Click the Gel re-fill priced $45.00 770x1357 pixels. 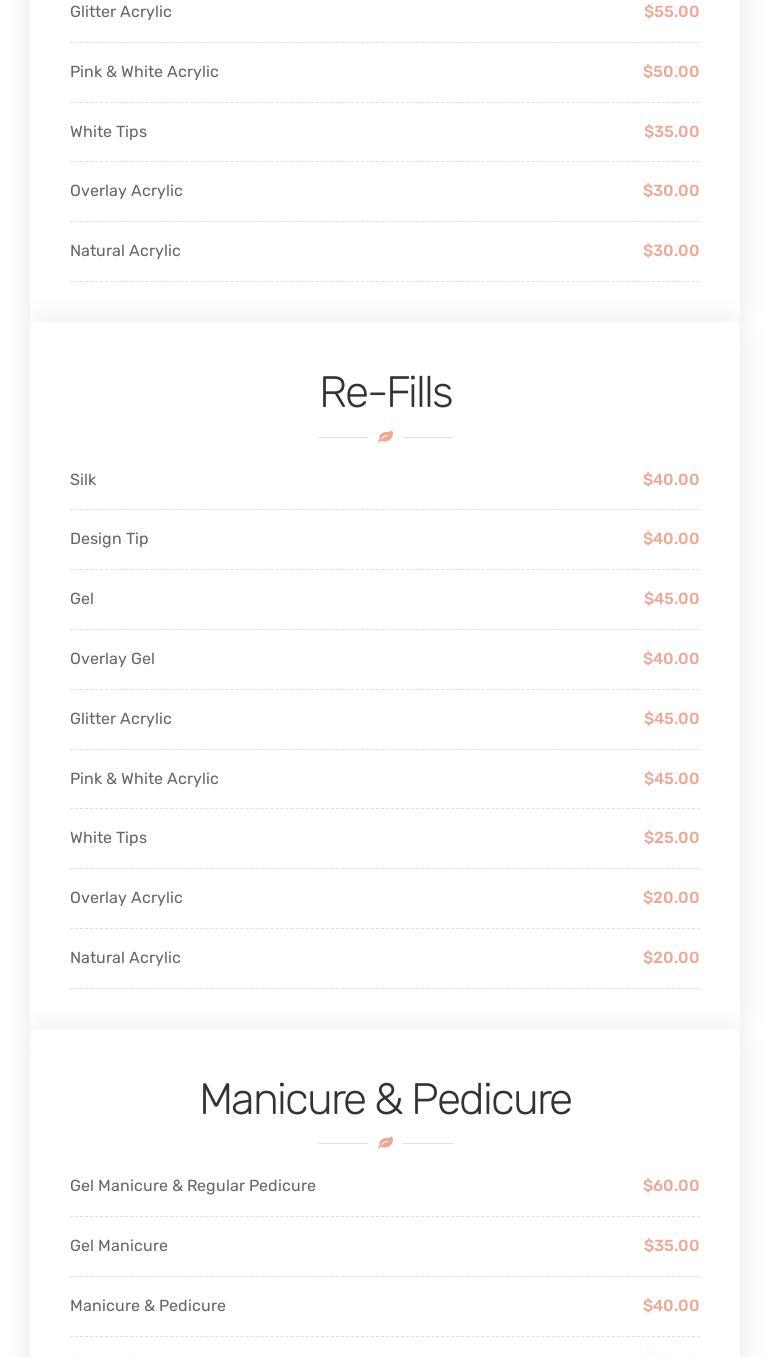click(82, 599)
